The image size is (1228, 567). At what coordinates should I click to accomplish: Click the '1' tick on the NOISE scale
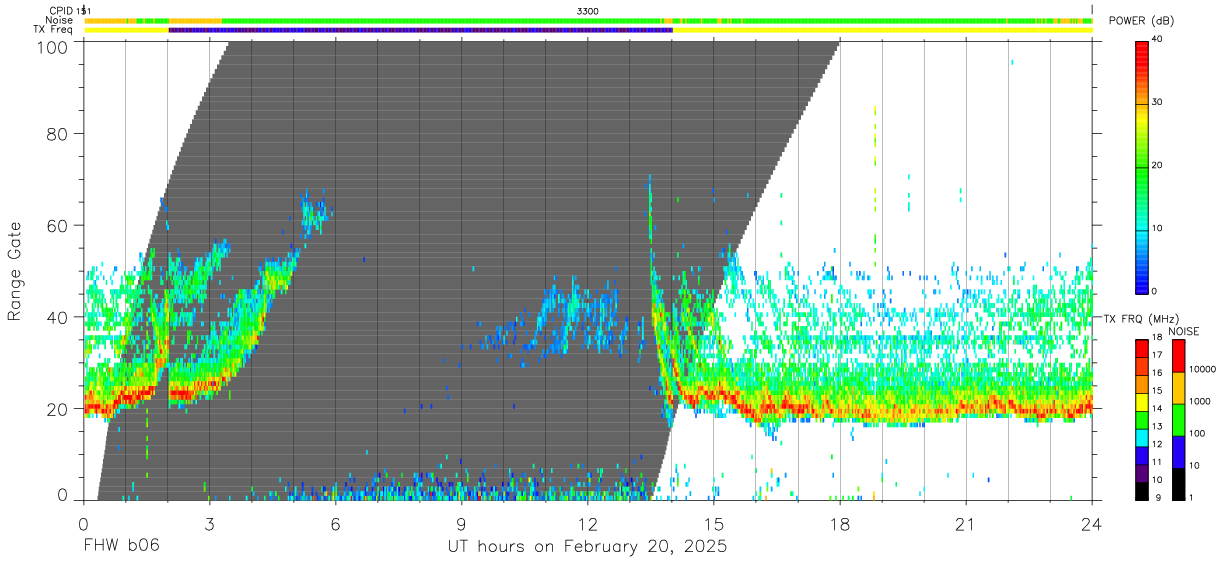pyautogui.click(x=1192, y=497)
